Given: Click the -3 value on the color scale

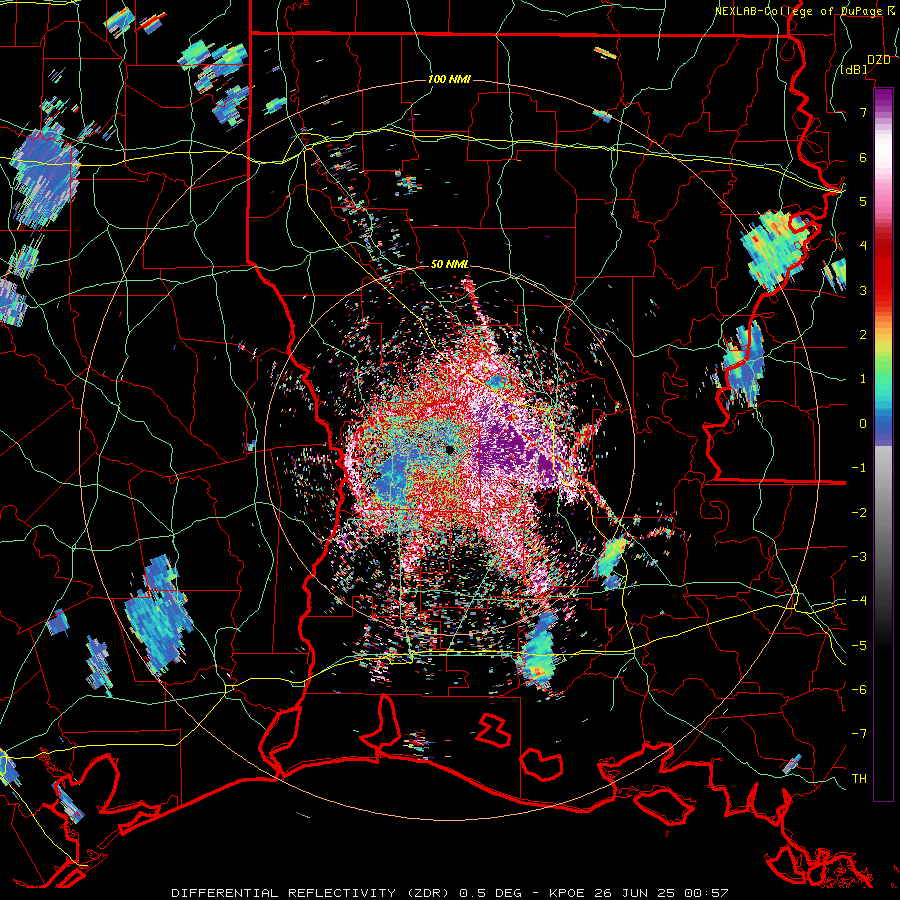Looking at the screenshot, I should click(859, 557).
